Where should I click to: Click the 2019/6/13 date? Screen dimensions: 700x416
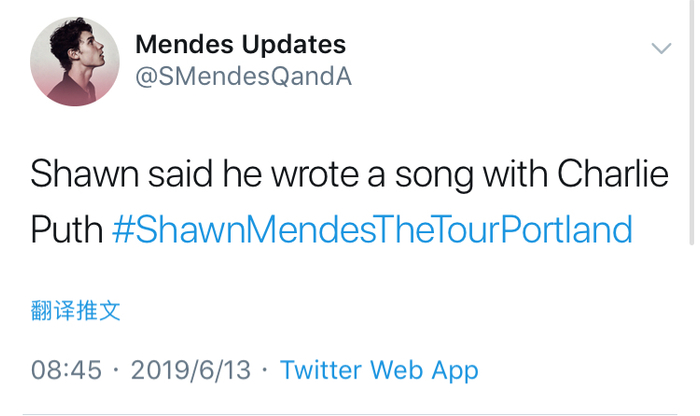tap(190, 370)
